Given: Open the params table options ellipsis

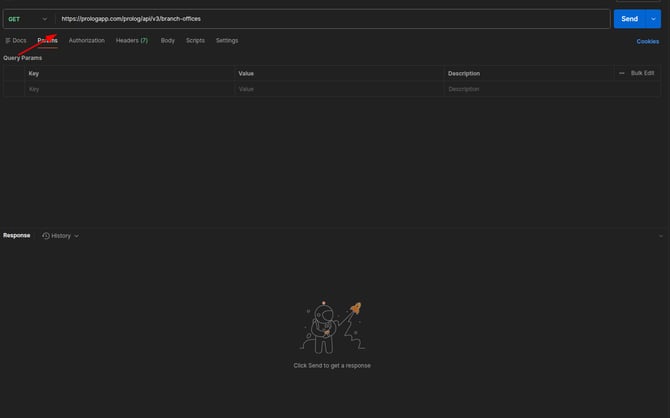Looking at the screenshot, I should pos(622,73).
